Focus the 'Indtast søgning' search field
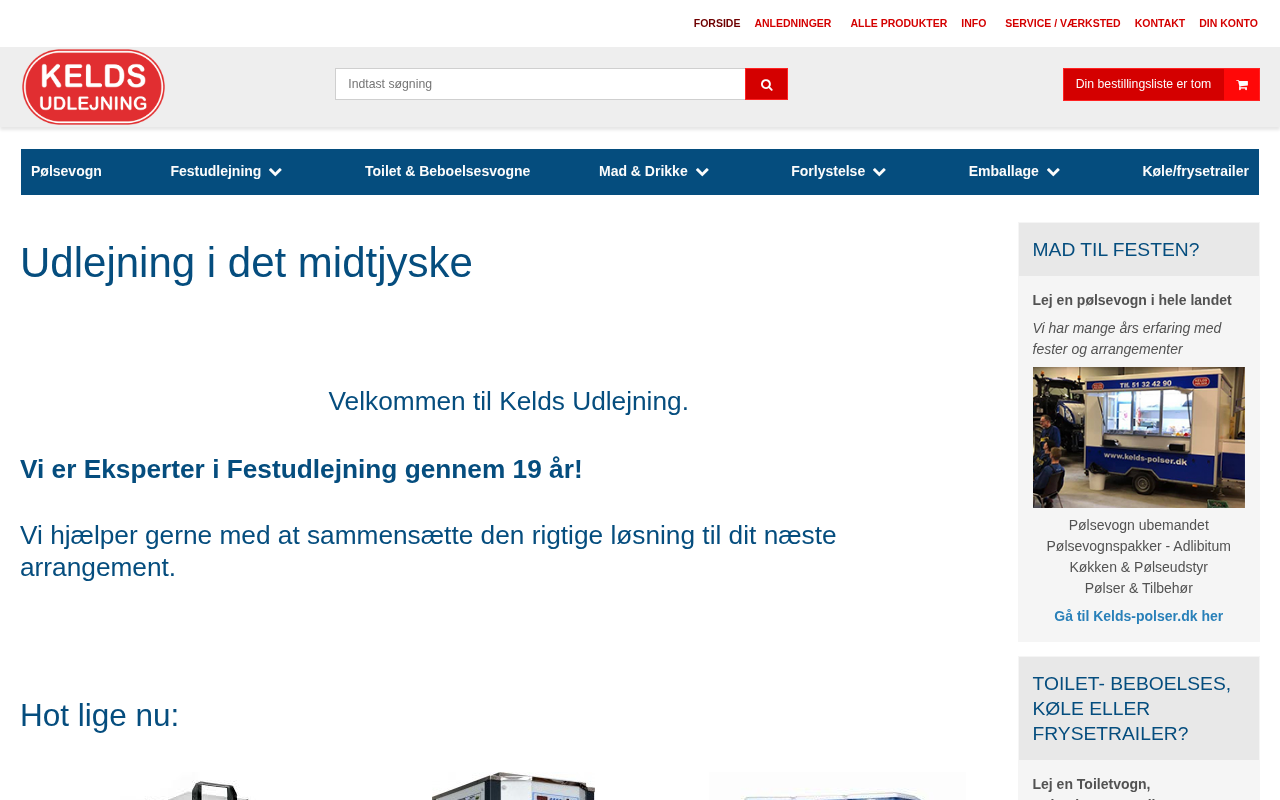Viewport: 1280px width, 800px height. coord(540,84)
